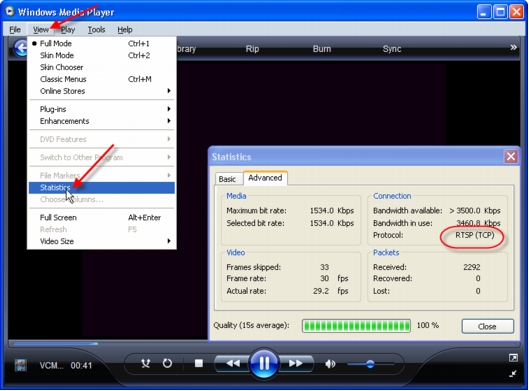The width and height of the screenshot is (529, 391).
Task: Expand the hidden tabs chevron
Action: pos(513,48)
